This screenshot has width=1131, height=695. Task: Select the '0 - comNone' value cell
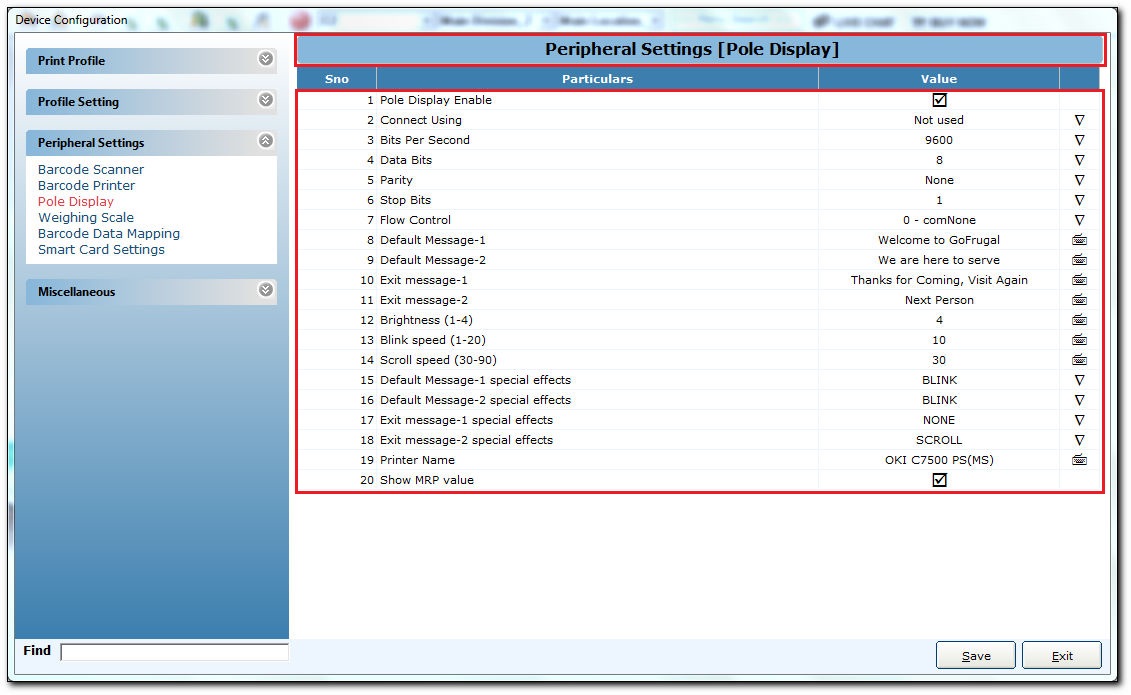pos(938,220)
